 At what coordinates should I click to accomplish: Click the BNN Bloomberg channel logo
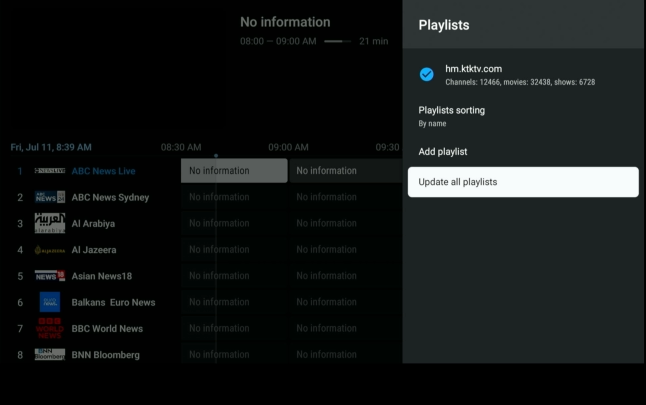point(50,354)
